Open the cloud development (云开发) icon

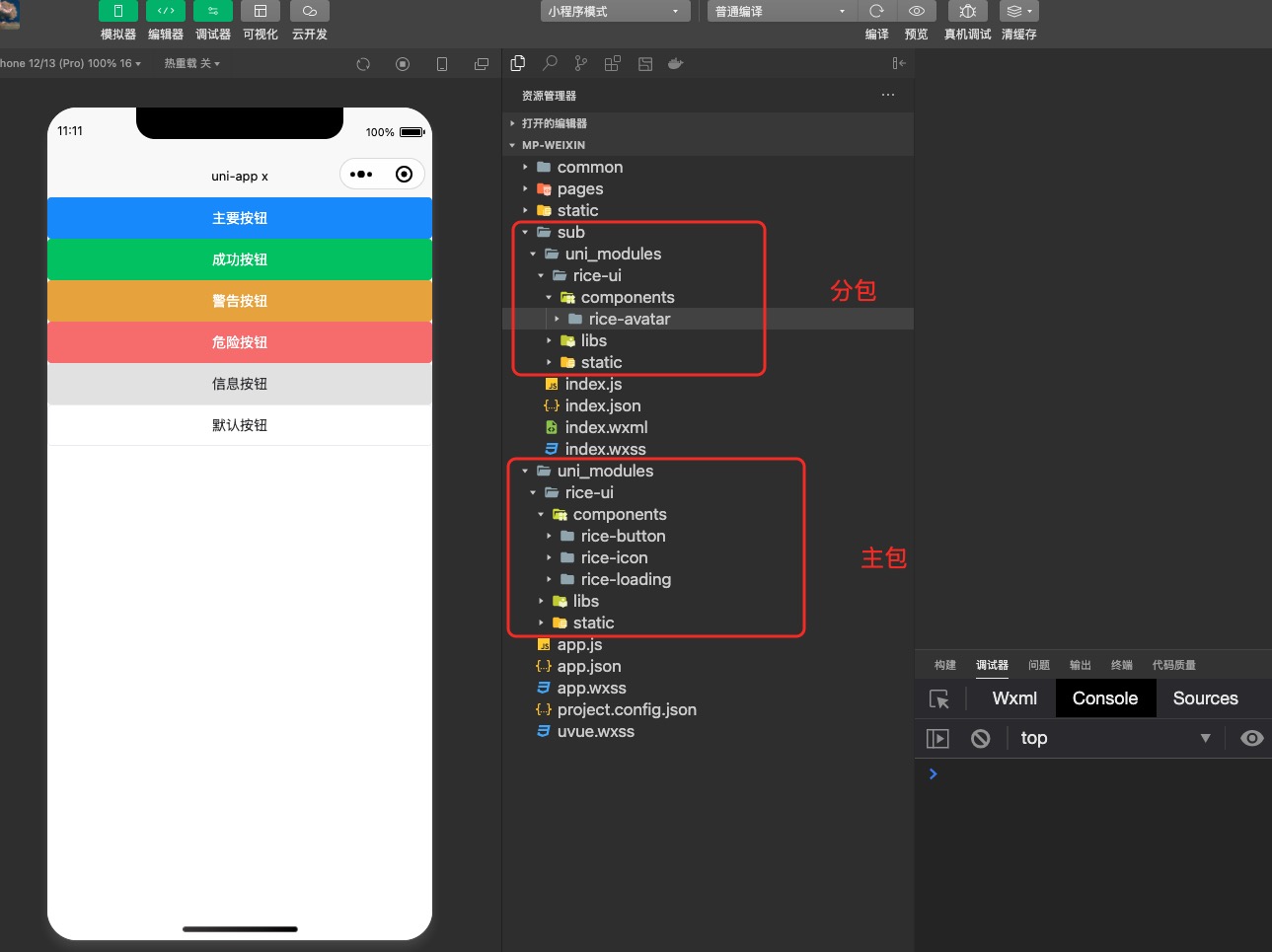pyautogui.click(x=309, y=11)
